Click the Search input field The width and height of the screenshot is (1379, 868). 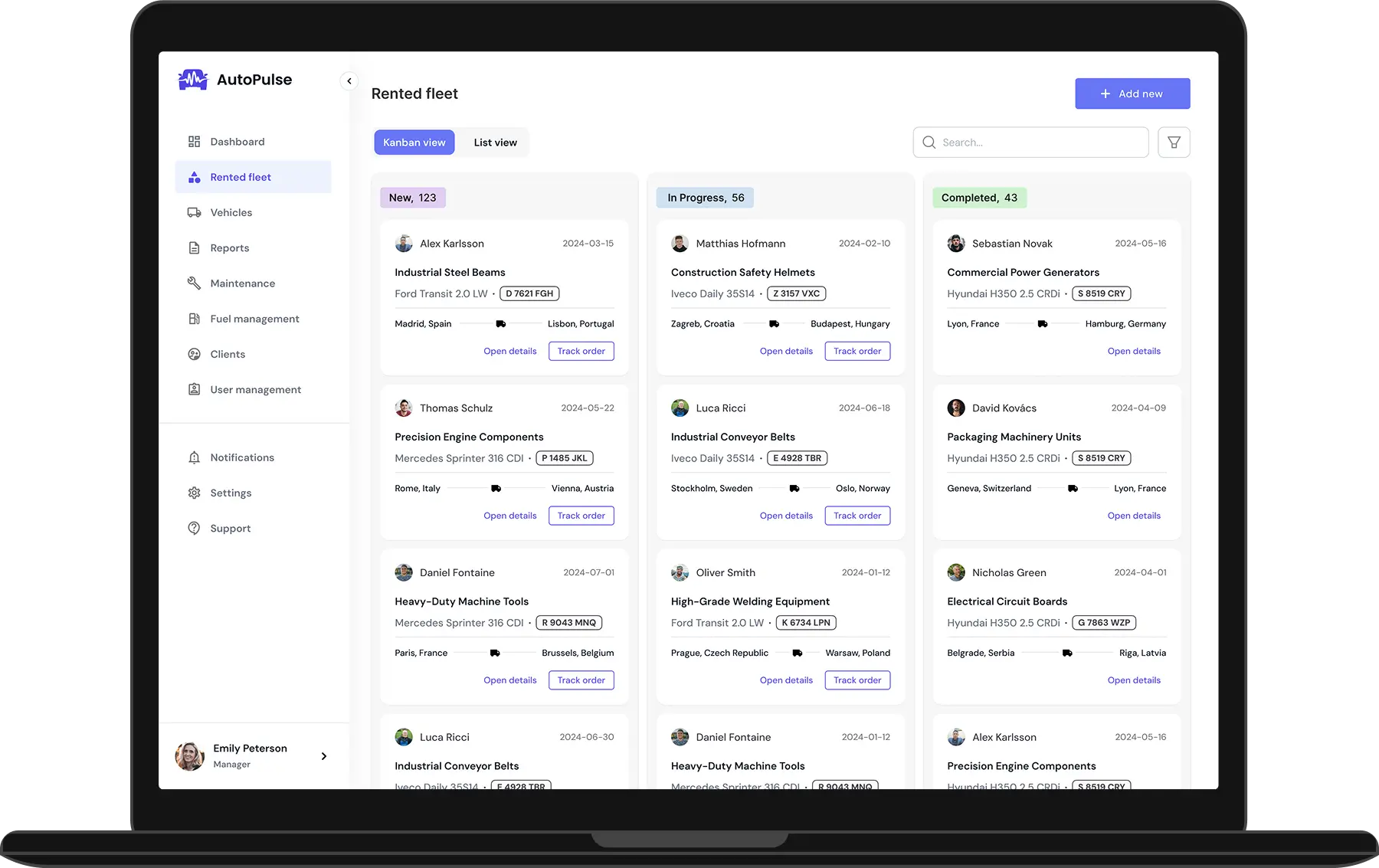(1030, 142)
